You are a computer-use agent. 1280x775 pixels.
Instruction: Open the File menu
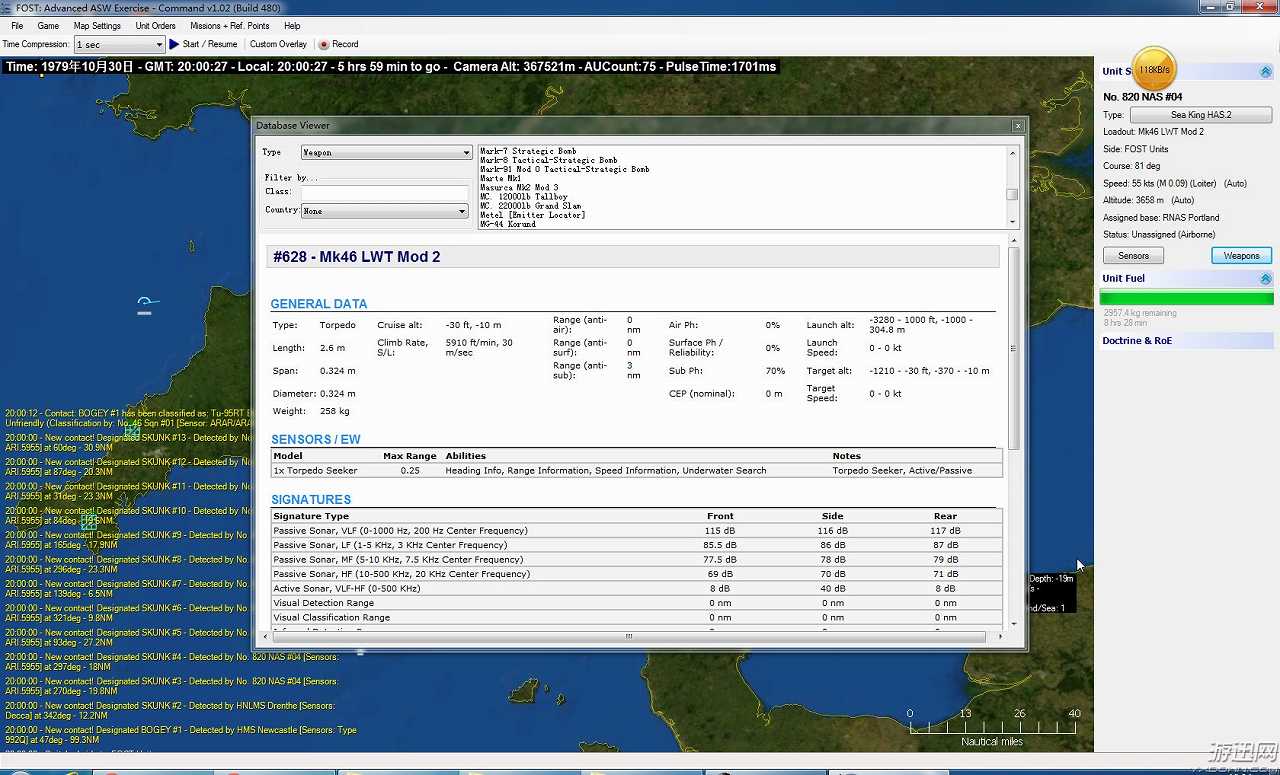[17, 26]
